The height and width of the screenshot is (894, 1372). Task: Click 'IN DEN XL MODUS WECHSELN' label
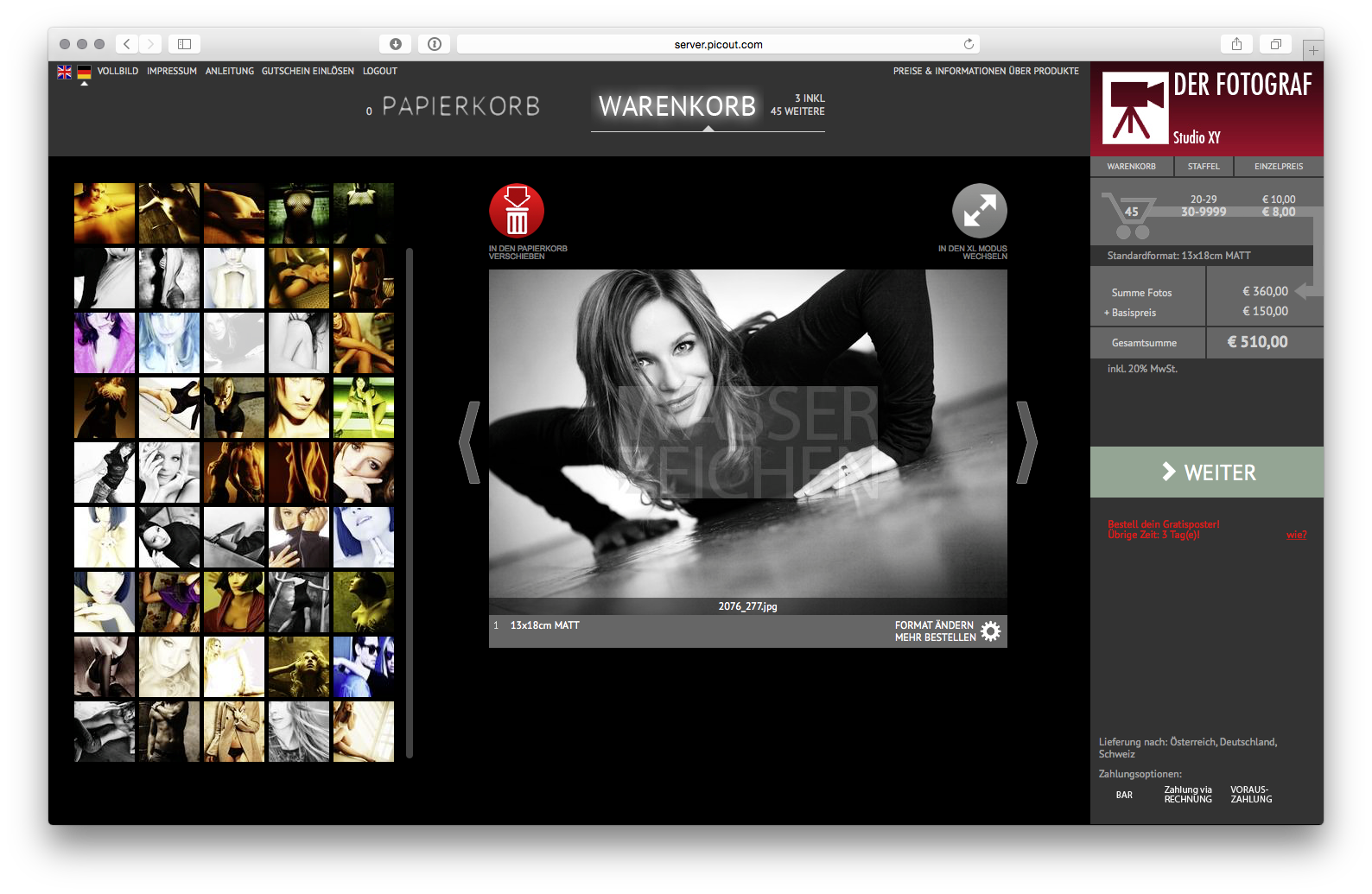[x=973, y=252]
